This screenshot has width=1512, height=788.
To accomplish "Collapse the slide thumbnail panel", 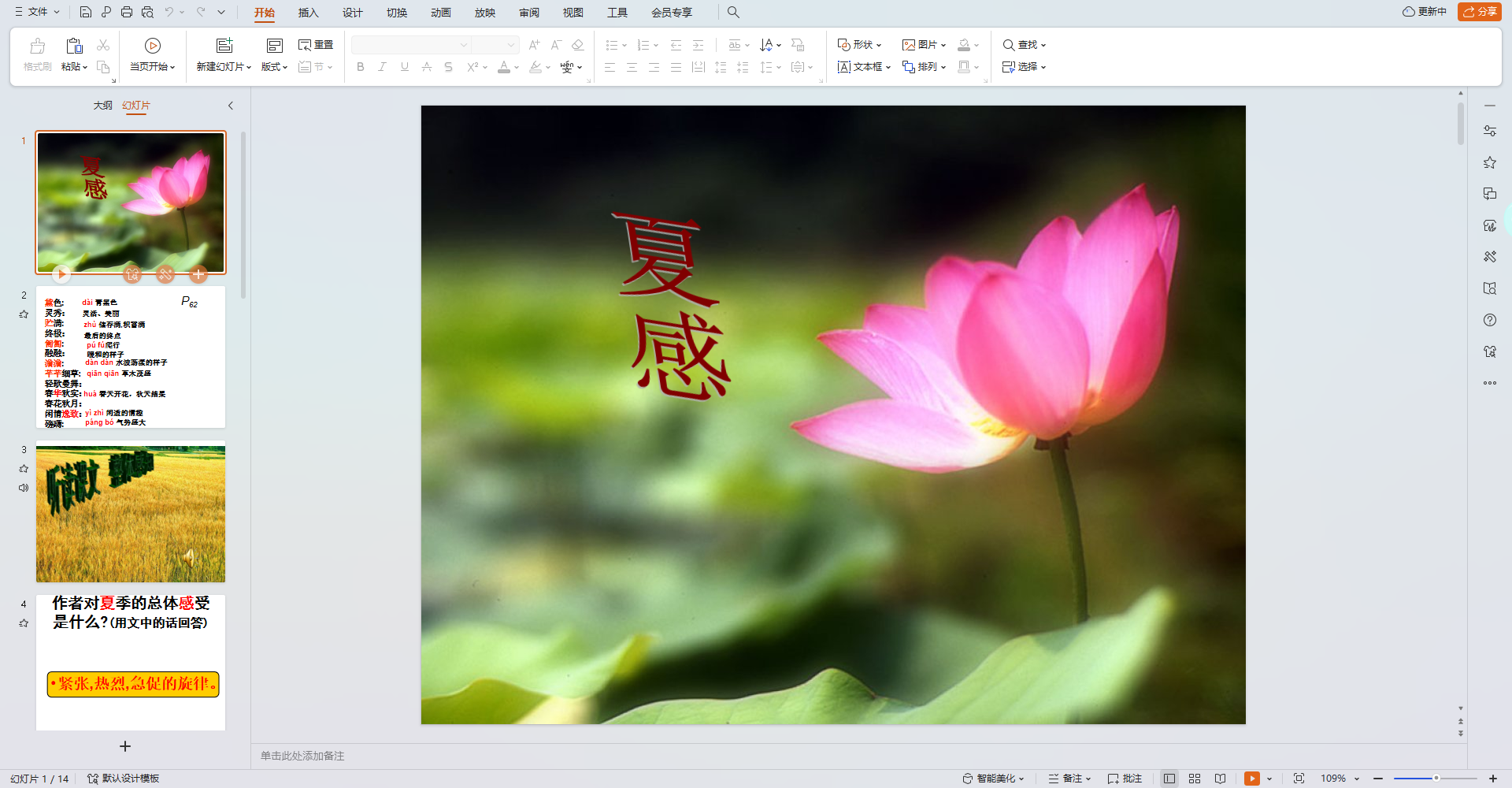I will coord(231,106).
